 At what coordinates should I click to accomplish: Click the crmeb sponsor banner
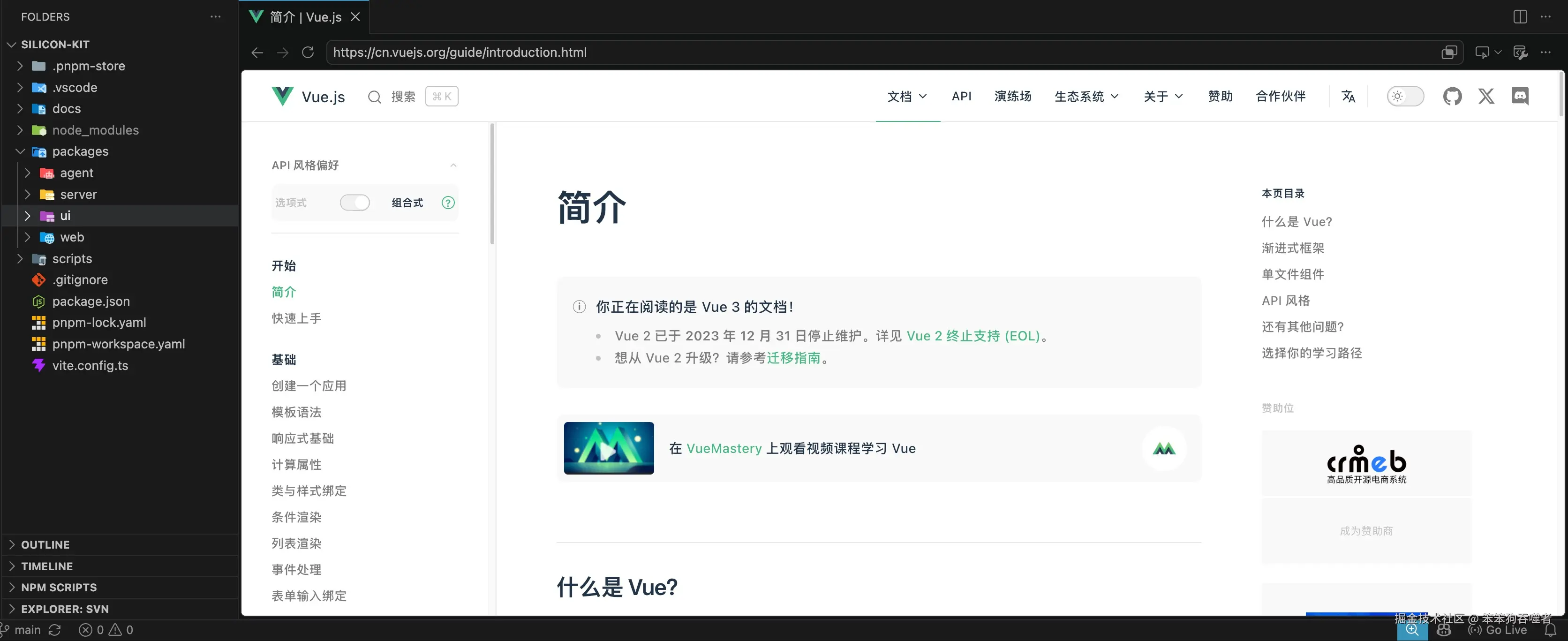coord(1366,463)
